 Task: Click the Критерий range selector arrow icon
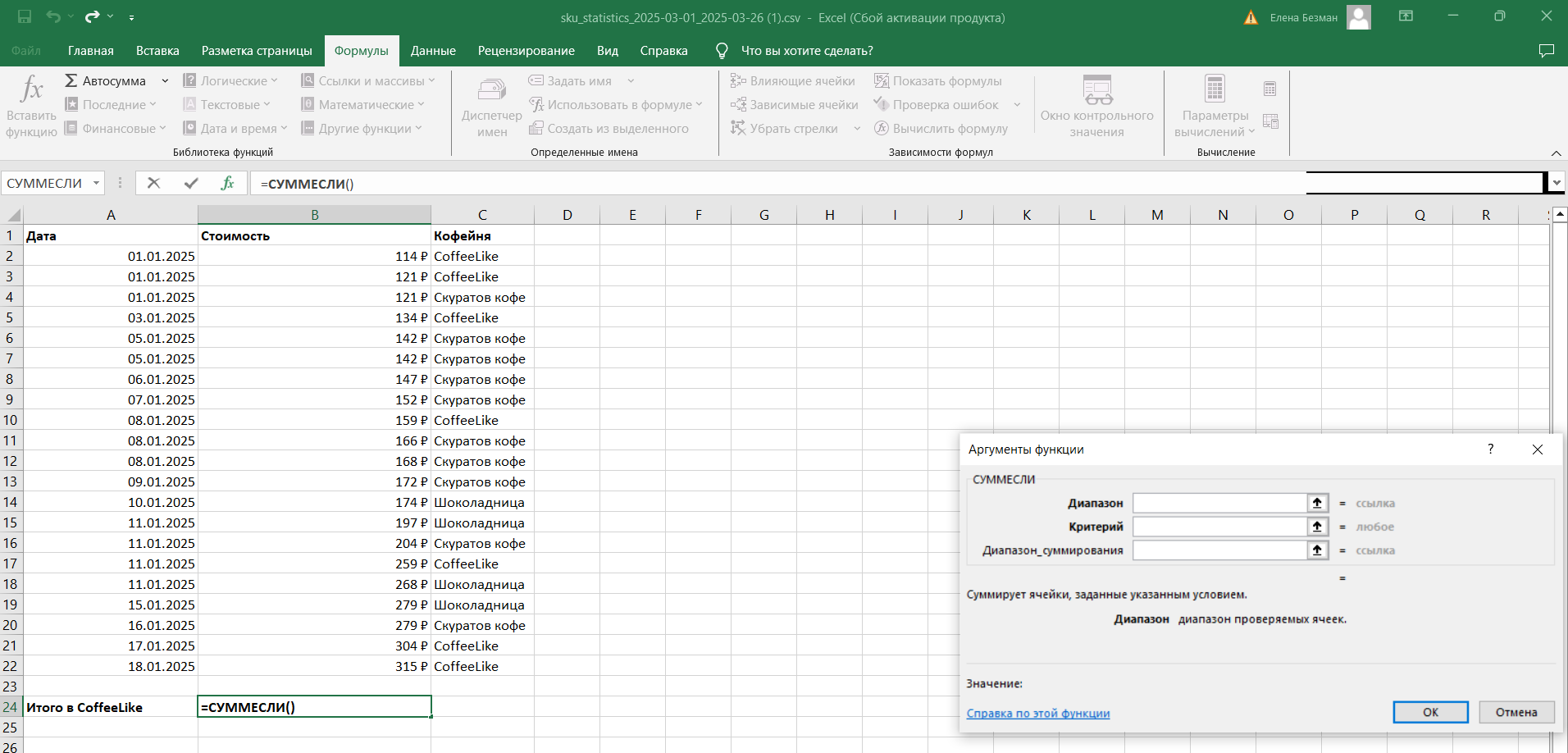[1317, 527]
